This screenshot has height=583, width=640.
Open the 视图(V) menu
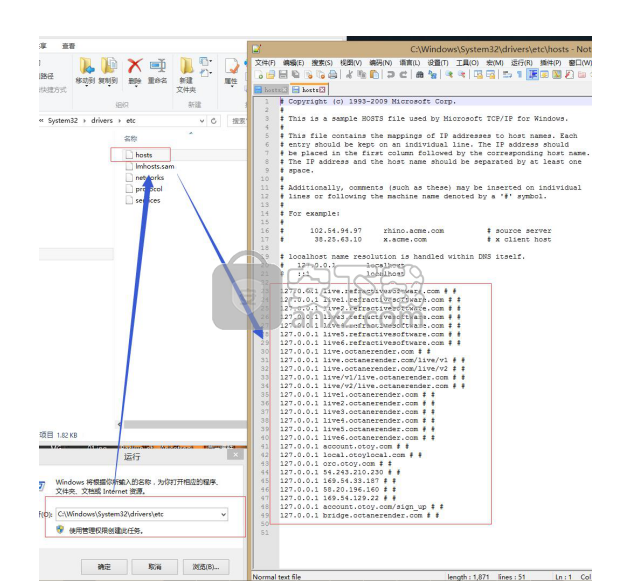[351, 62]
